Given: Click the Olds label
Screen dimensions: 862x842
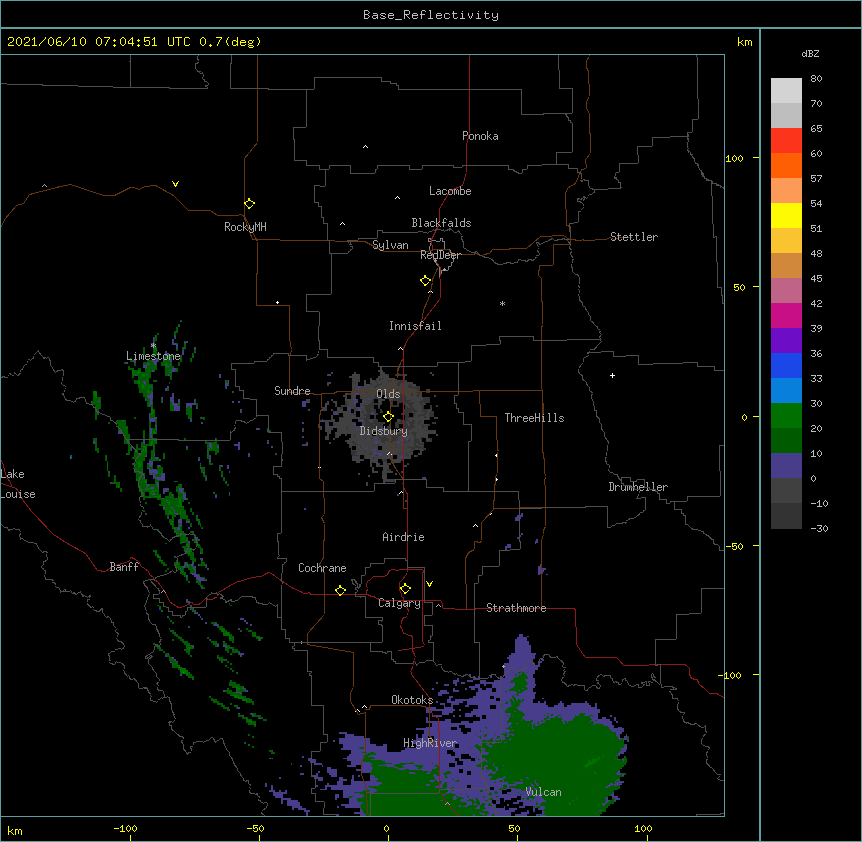Looking at the screenshot, I should pyautogui.click(x=388, y=394).
